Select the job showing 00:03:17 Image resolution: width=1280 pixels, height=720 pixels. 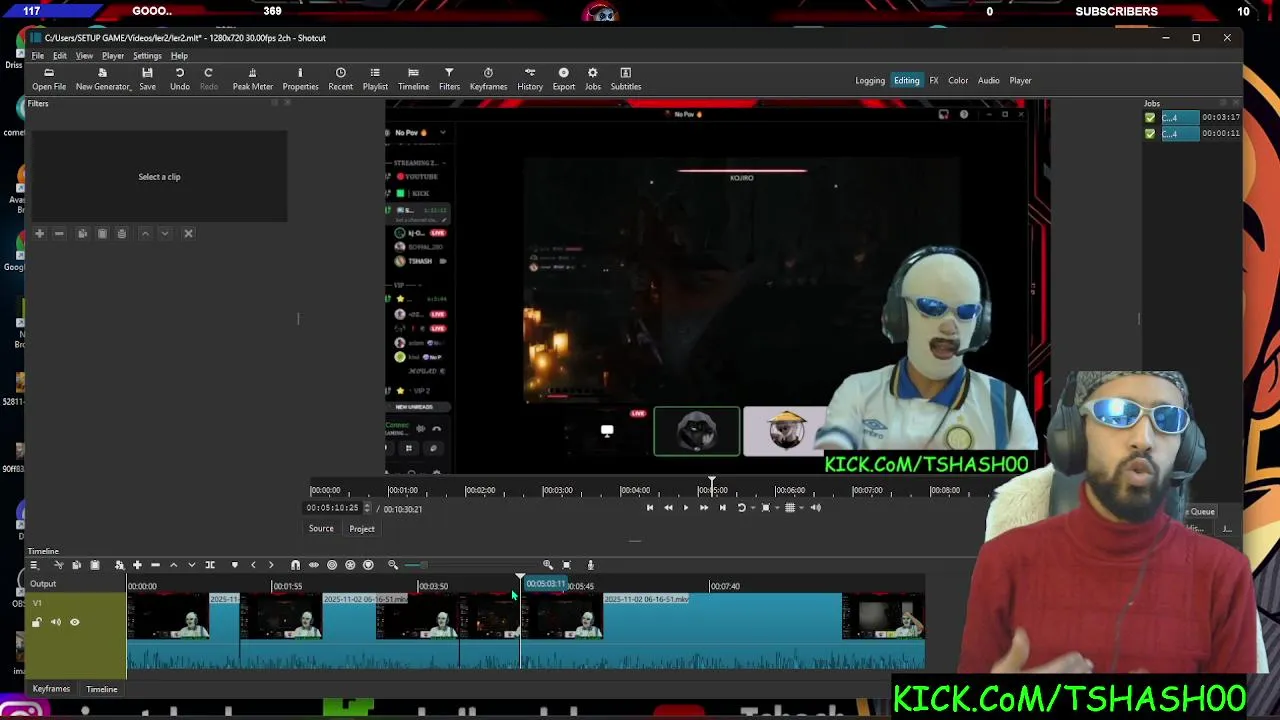1194,117
